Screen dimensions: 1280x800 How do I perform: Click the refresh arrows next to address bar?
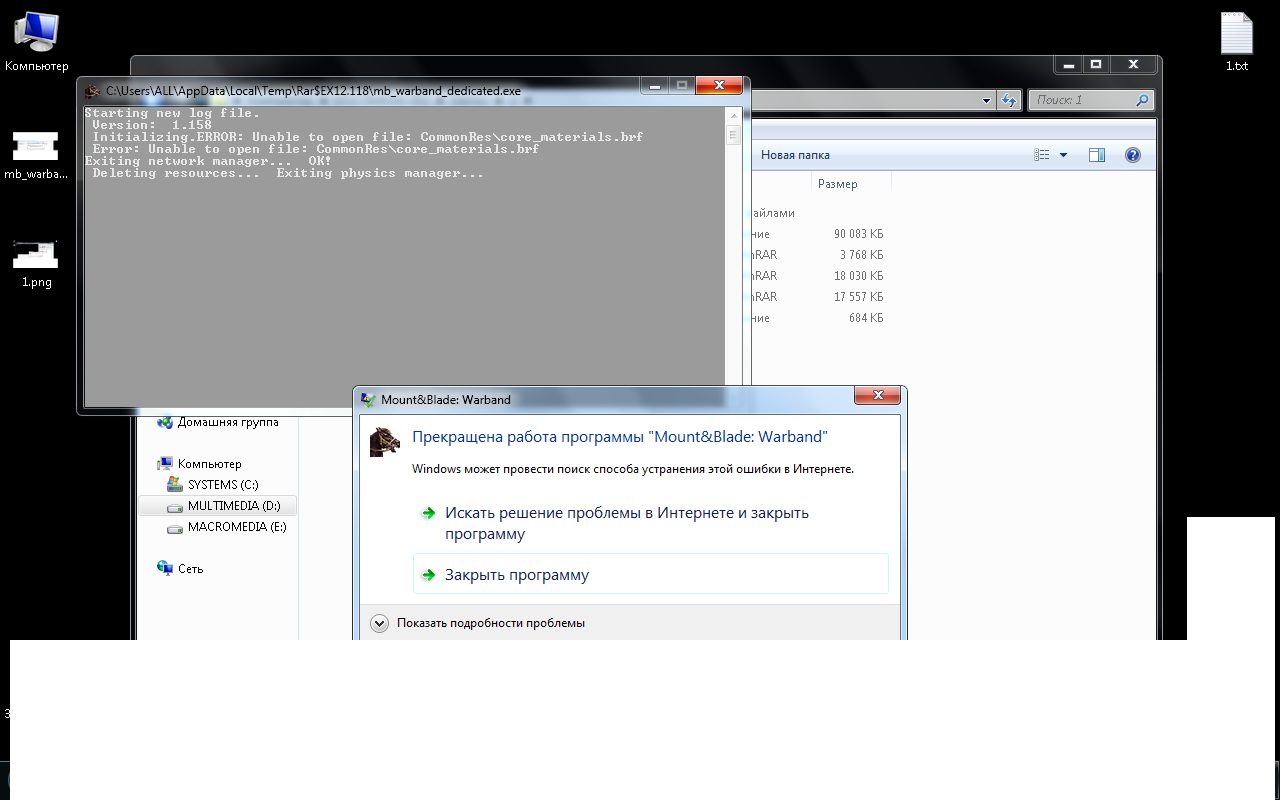[x=1009, y=100]
